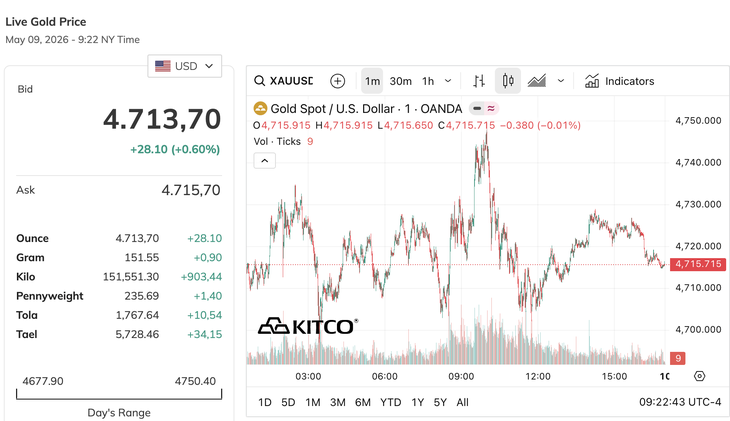This screenshot has width=730, height=421.
Task: Click the Gram row price 151.55
Action: click(142, 258)
